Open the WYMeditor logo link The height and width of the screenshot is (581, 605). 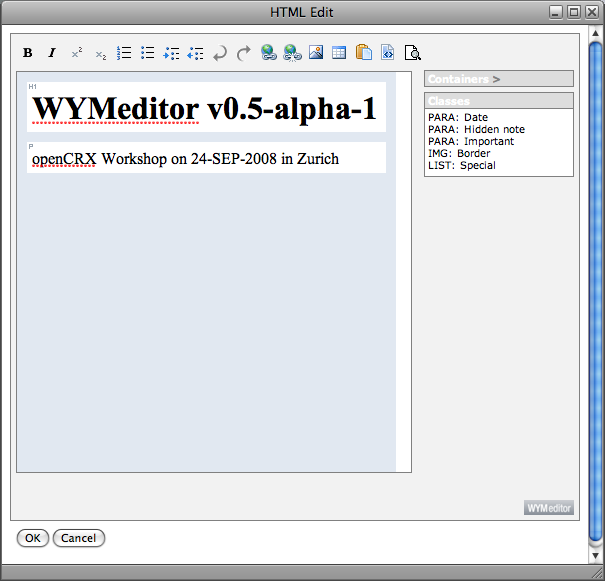549,508
